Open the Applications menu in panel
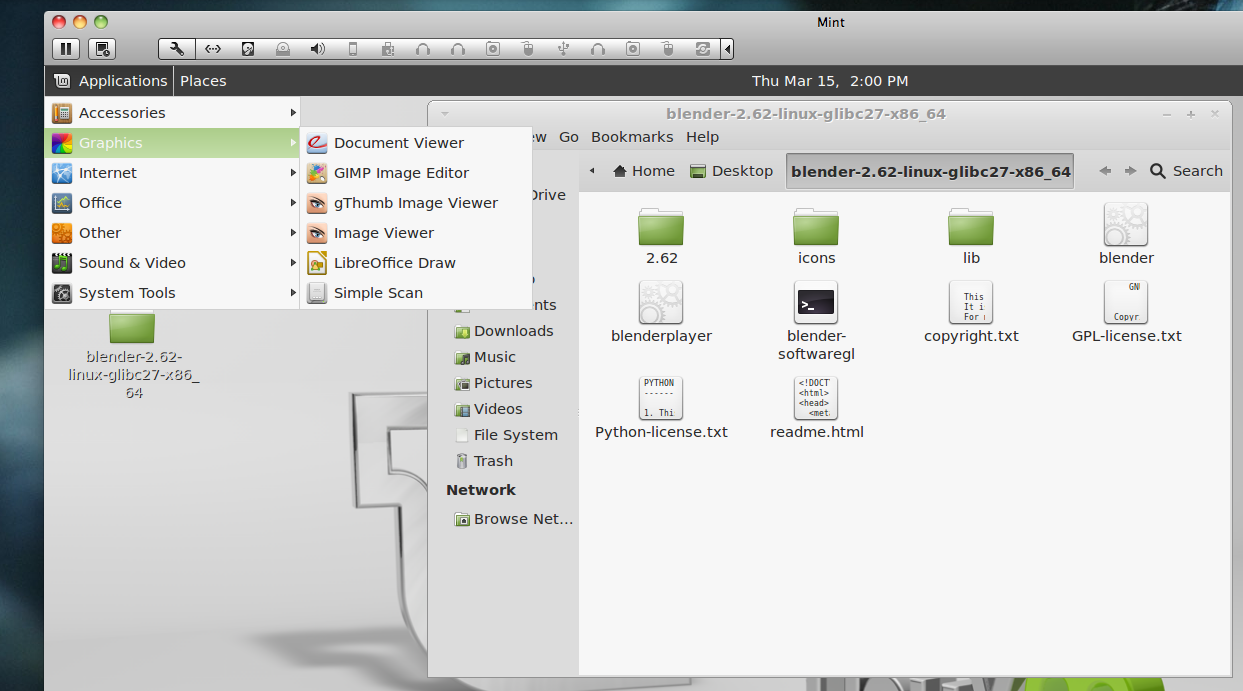The image size is (1243, 691). [x=111, y=81]
